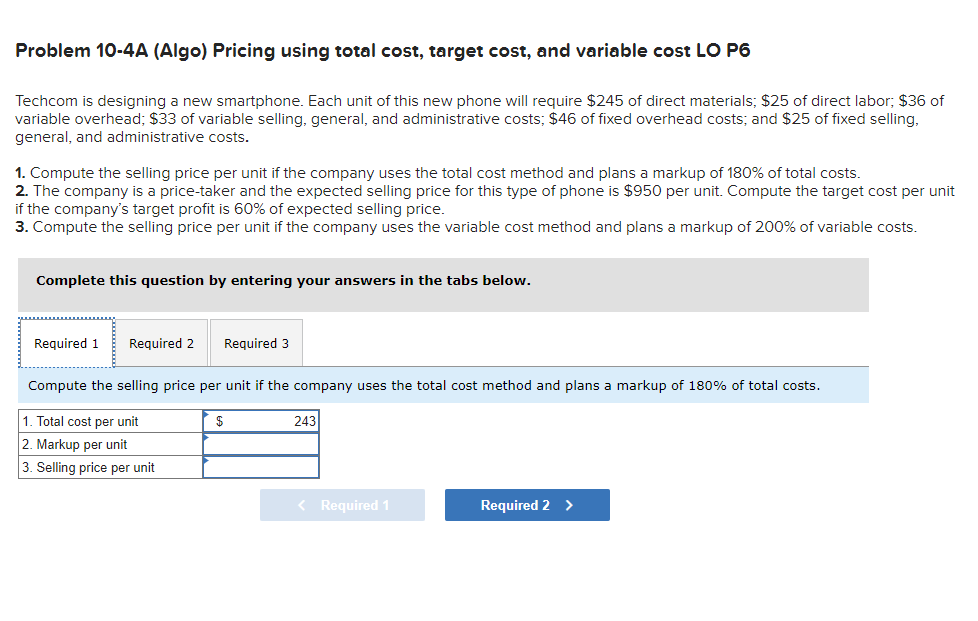Select the Markup per unit input field
978x621 pixels.
pos(260,444)
